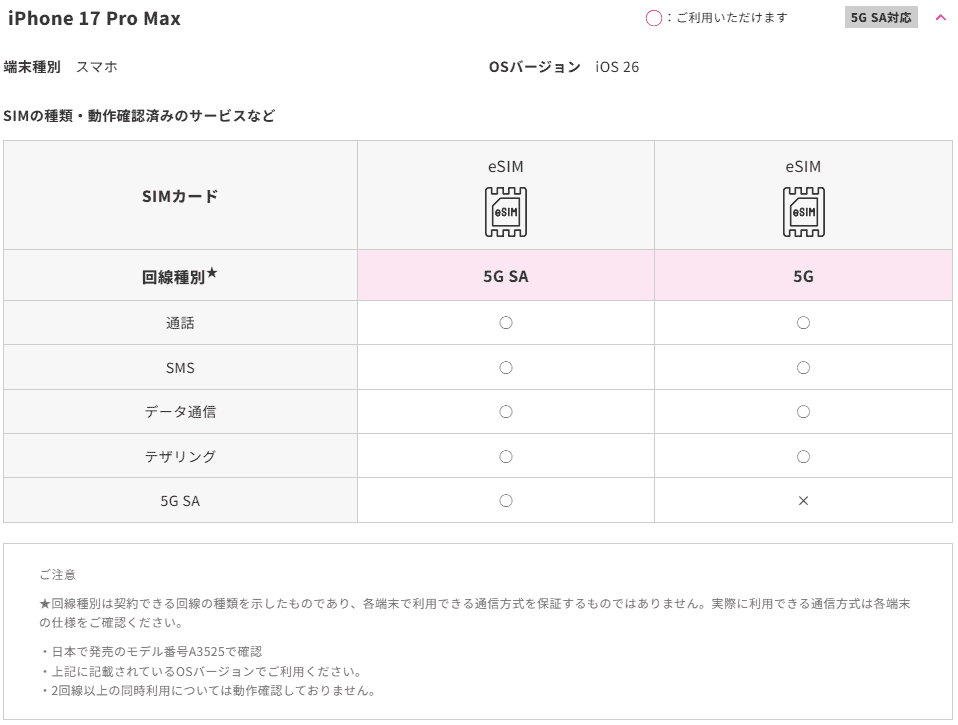Image resolution: width=958 pixels, height=725 pixels.
Task: Click the ご注意 notes heading
Action: point(57,575)
